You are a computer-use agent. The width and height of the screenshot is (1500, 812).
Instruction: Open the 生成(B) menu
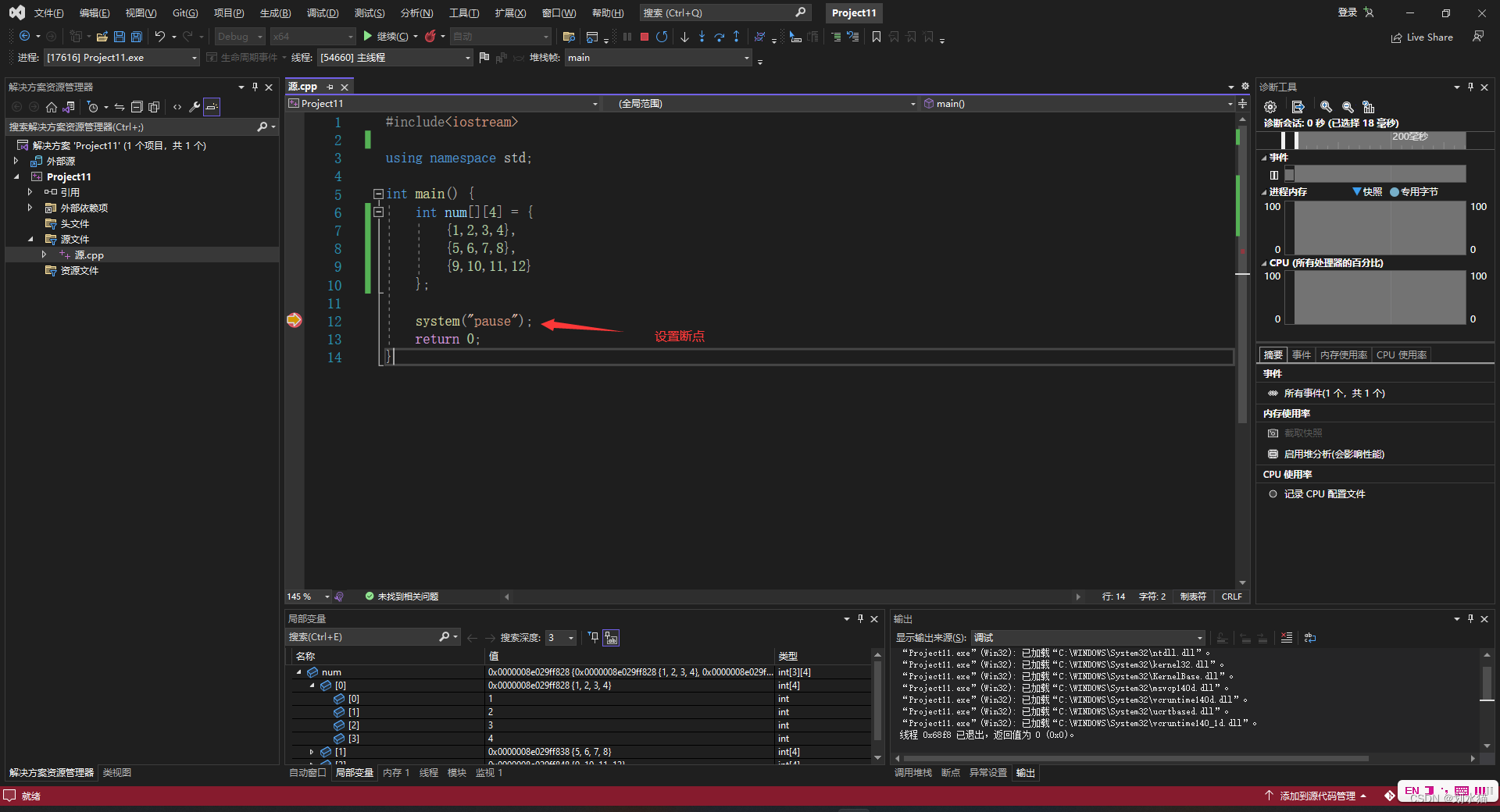(x=275, y=13)
